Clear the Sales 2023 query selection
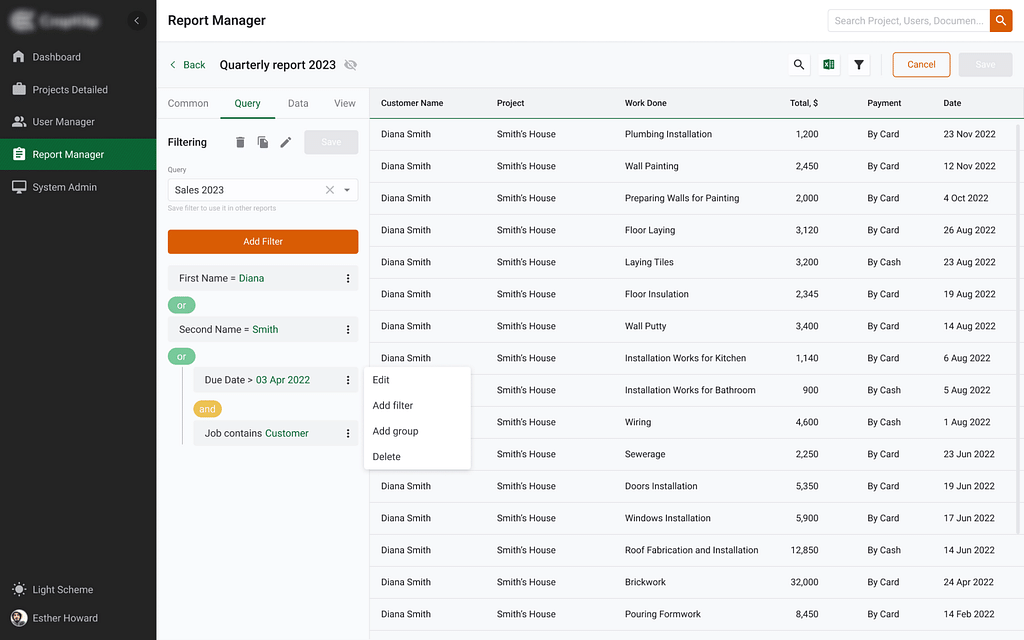Viewport: 1024px width, 640px height. [330, 190]
